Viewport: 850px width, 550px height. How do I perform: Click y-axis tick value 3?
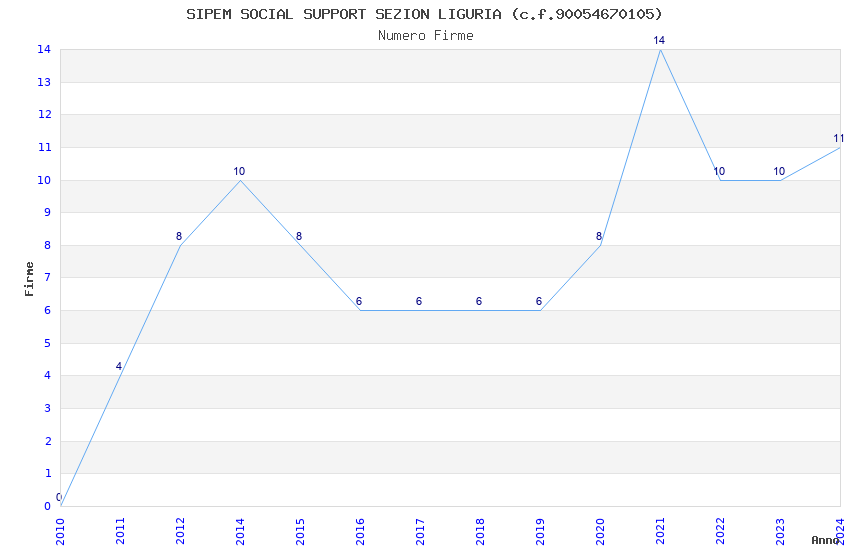pos(48,409)
